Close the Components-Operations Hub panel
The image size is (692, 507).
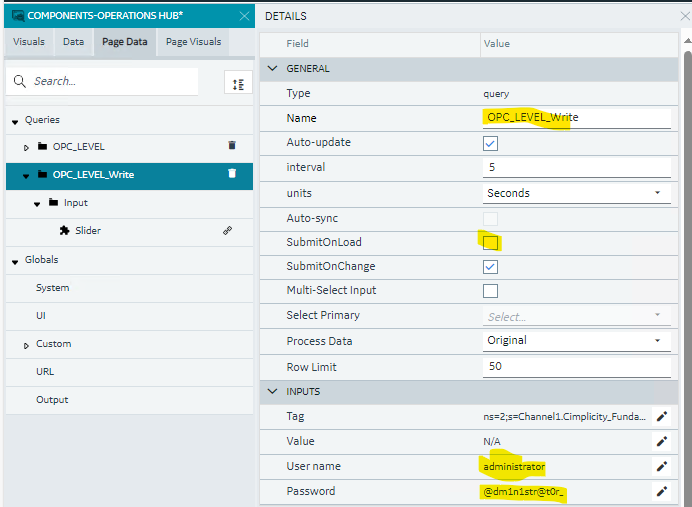tap(244, 16)
